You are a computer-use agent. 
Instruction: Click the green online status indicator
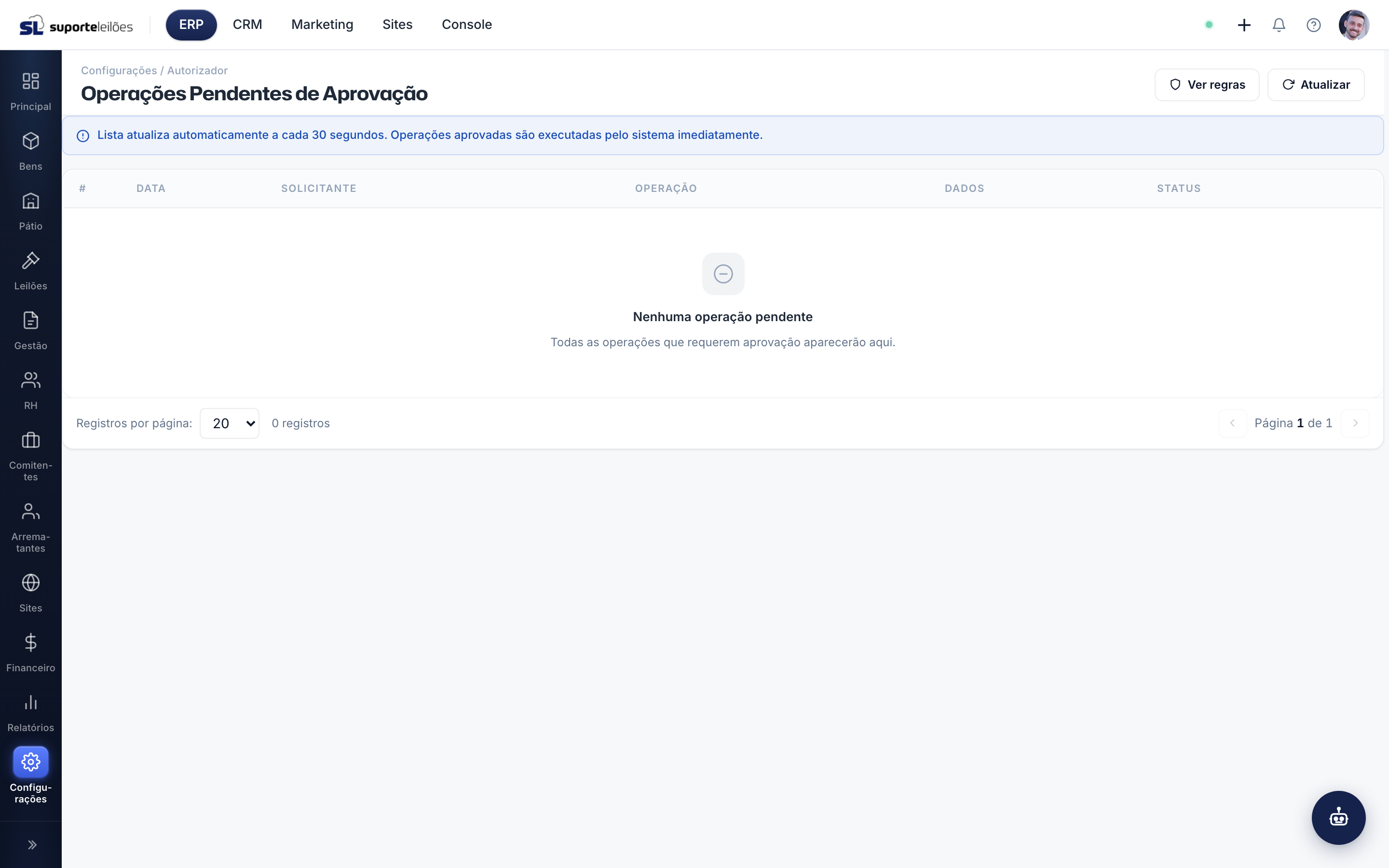pyautogui.click(x=1209, y=25)
